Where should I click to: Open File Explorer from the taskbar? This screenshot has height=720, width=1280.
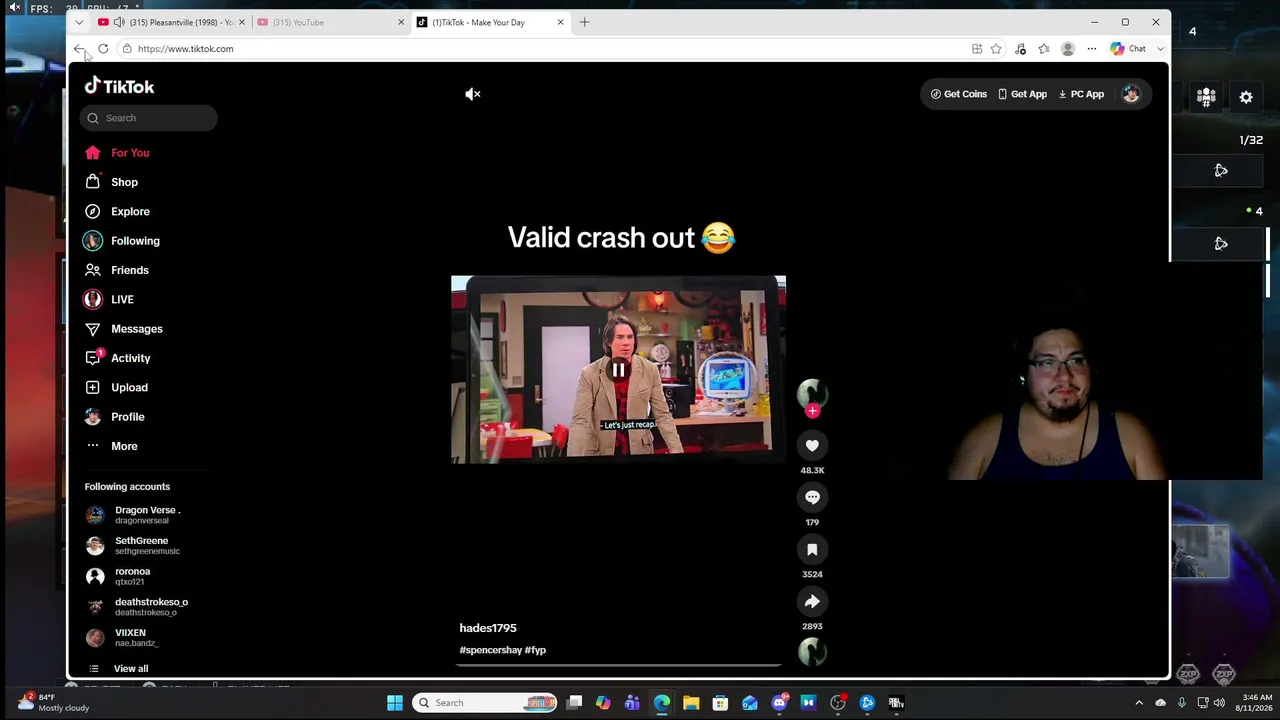click(x=691, y=703)
